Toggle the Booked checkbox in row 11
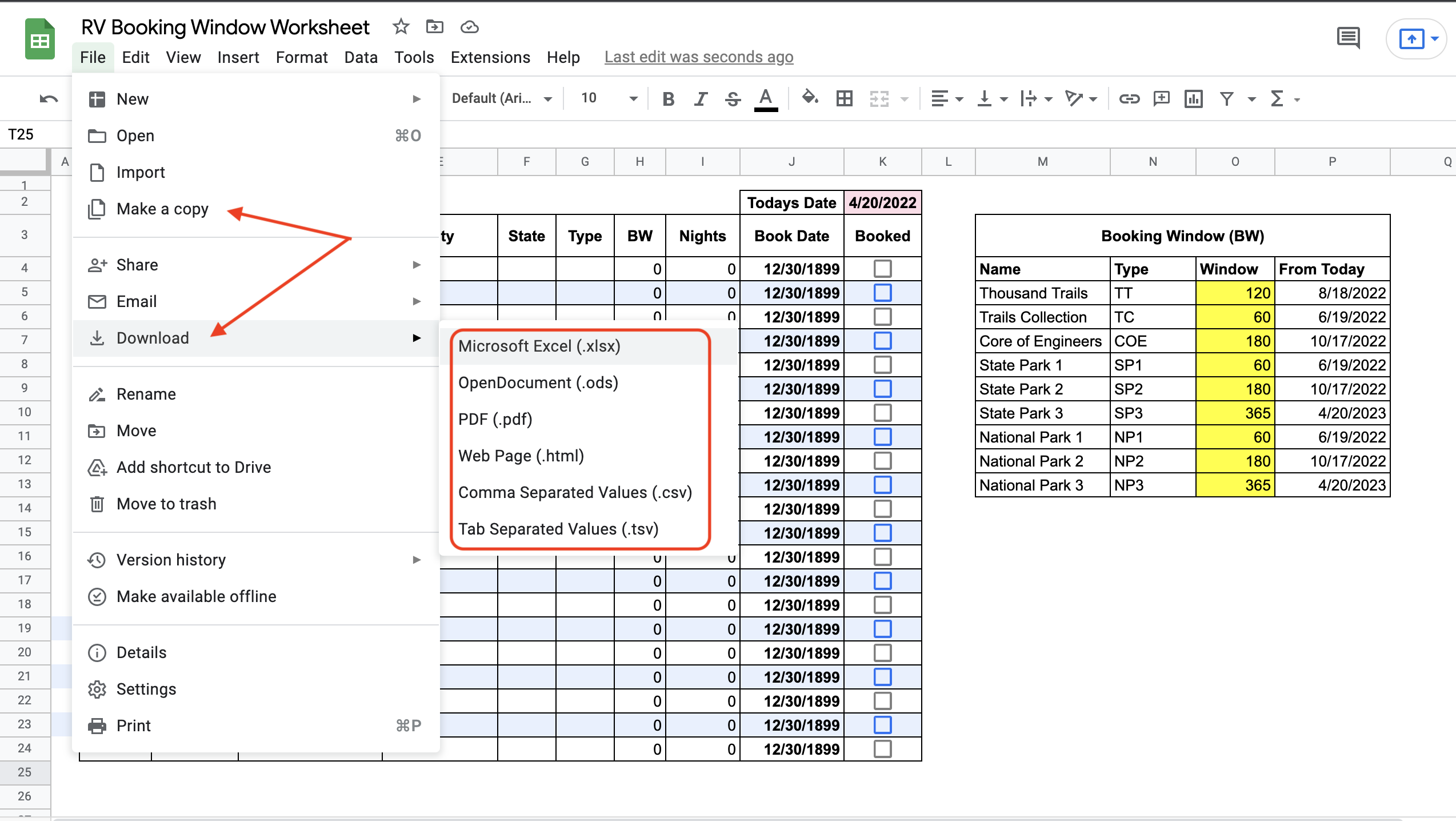Image resolution: width=1456 pixels, height=821 pixels. [x=882, y=436]
